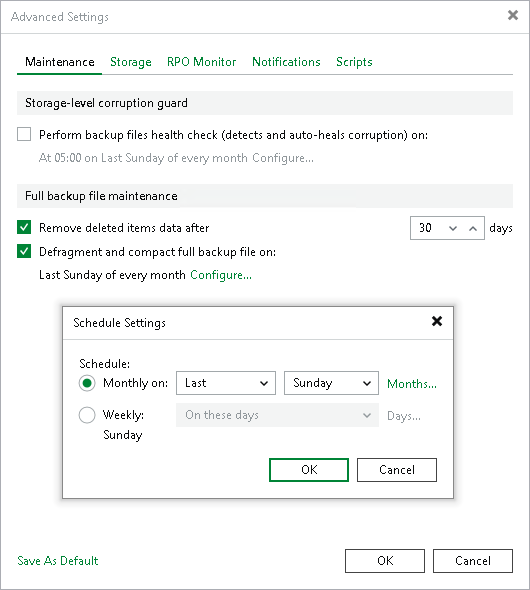Open the On these days dropdown
The image size is (530, 590).
coord(277,415)
